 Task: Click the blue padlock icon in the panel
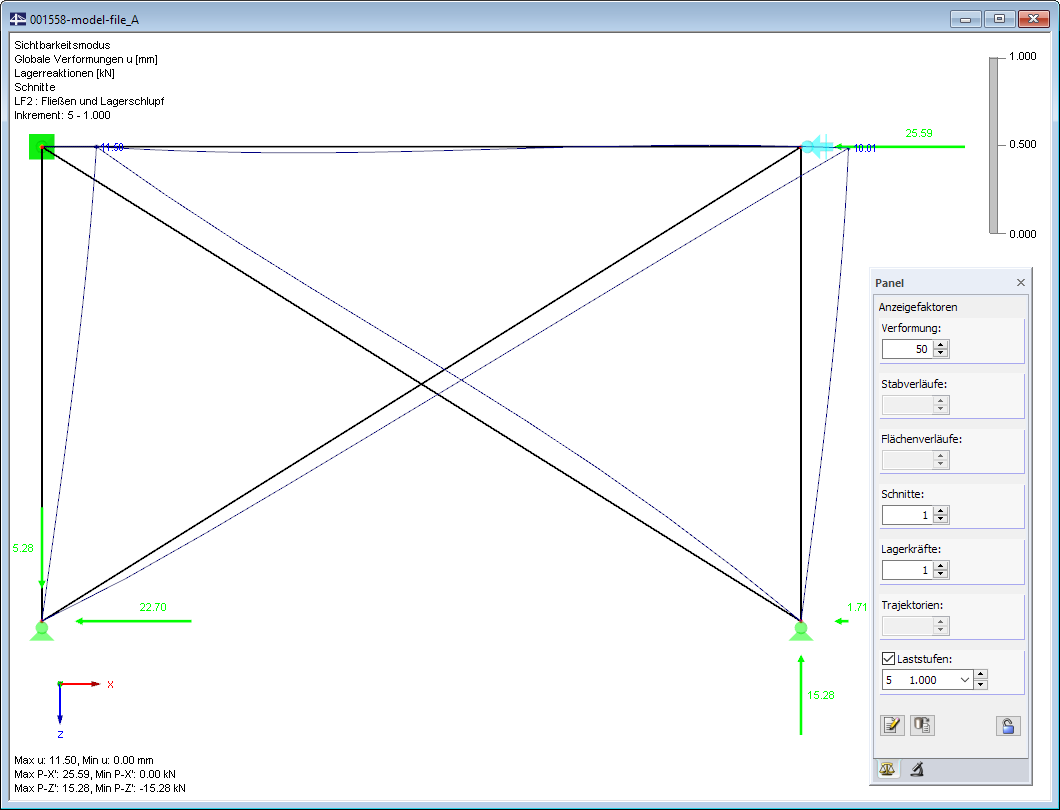[x=1008, y=727]
